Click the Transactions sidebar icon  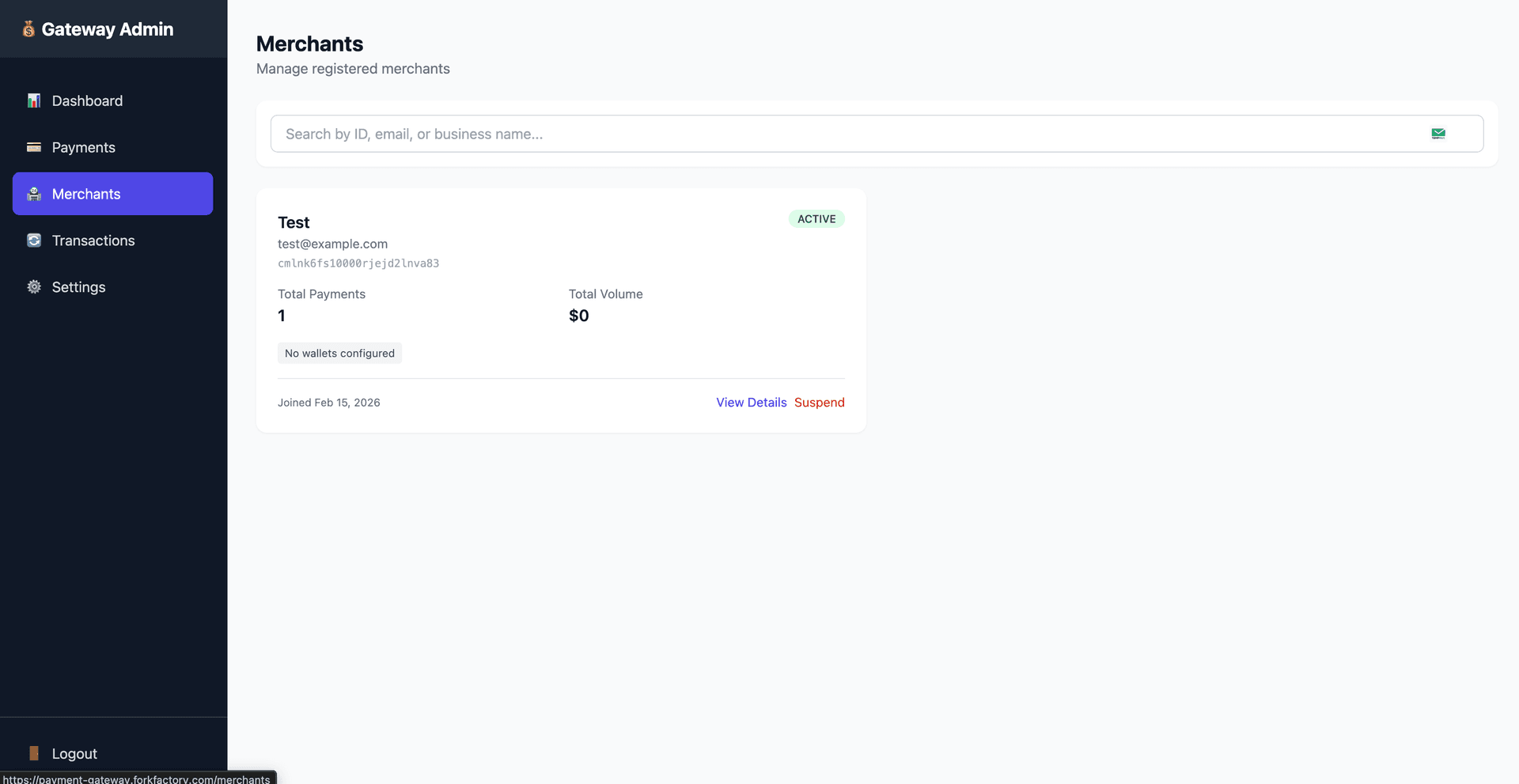point(34,241)
